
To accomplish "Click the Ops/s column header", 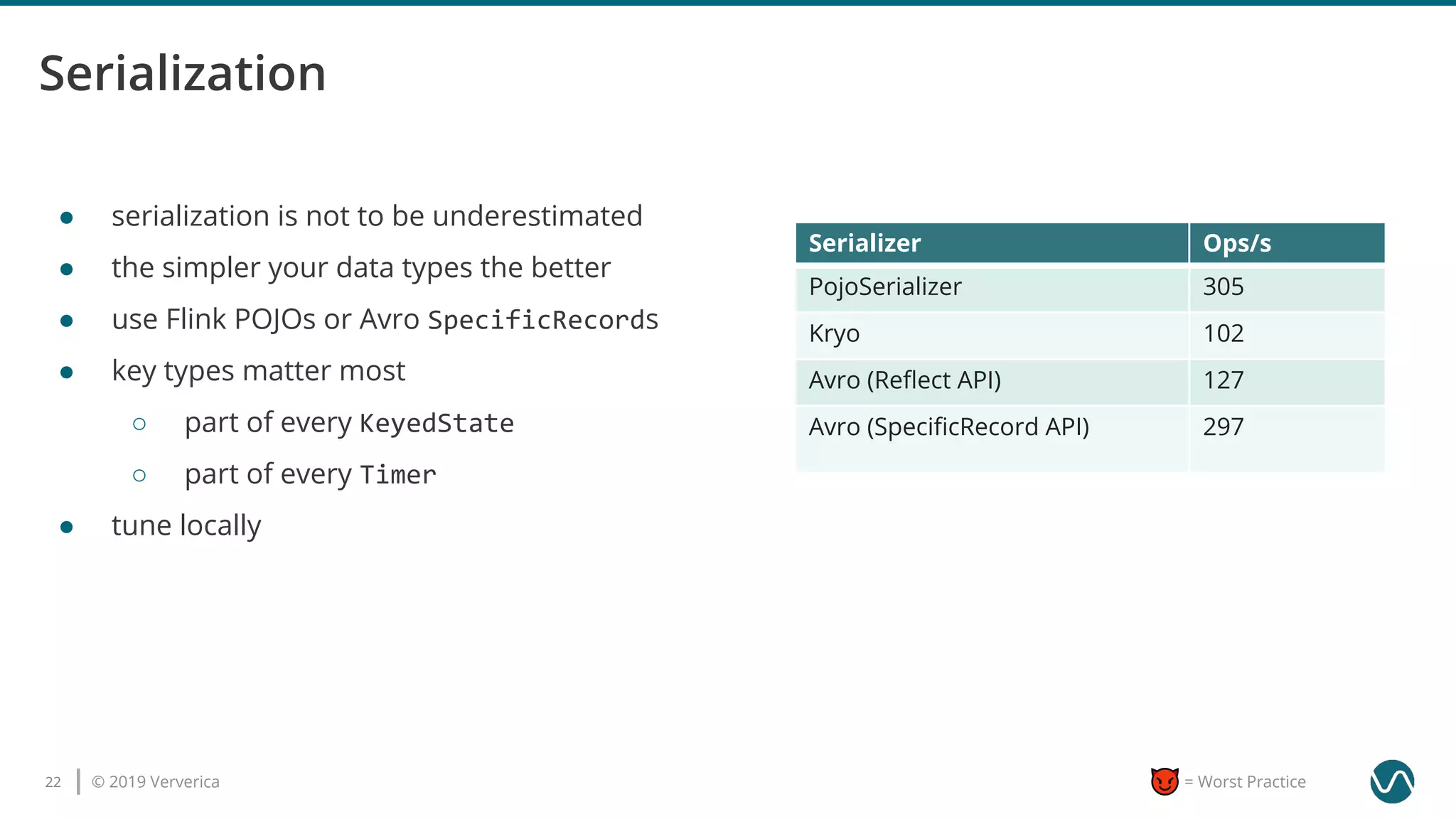I will tap(1236, 243).
